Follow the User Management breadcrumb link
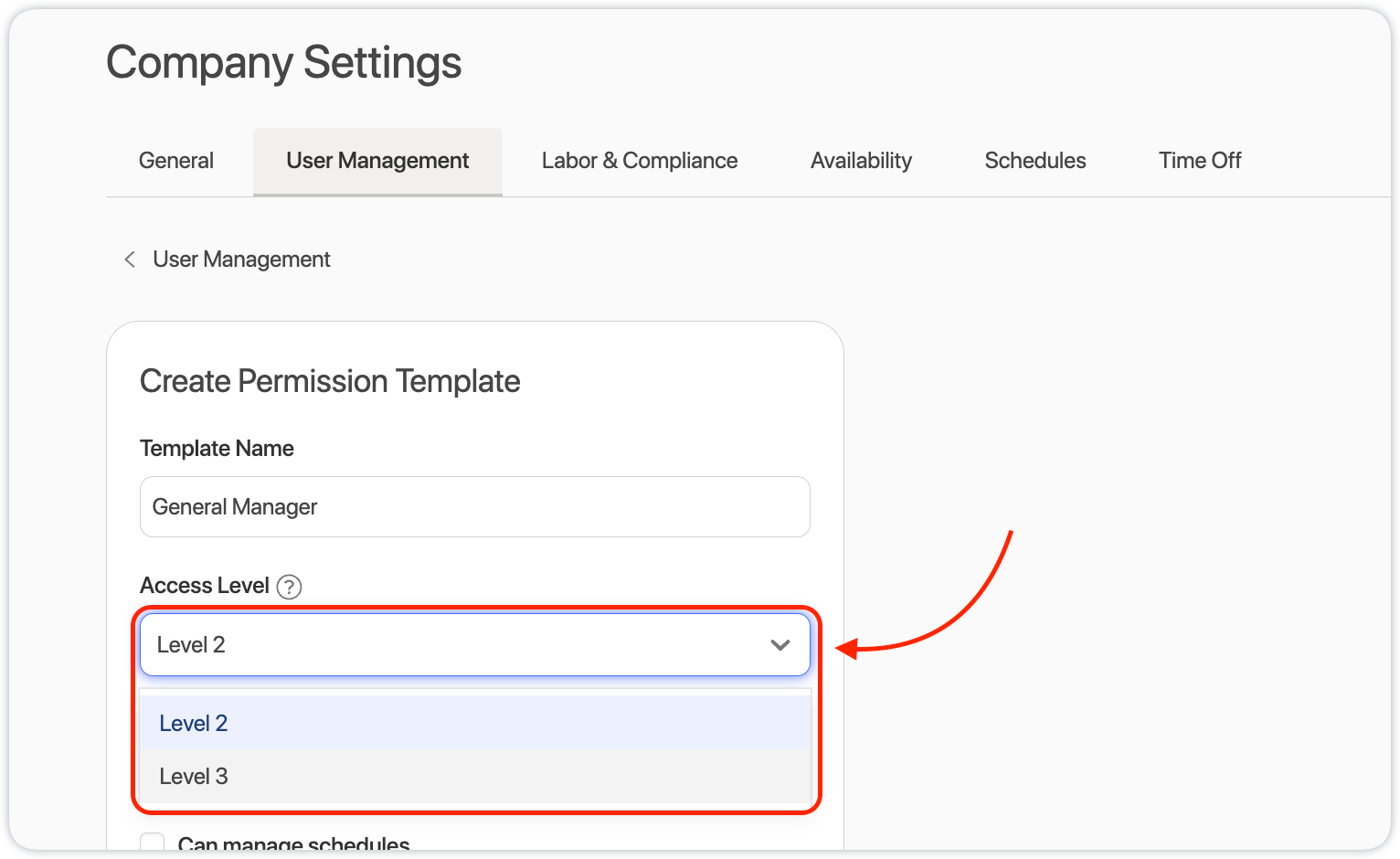Screen dimensions: 1400x859 pyautogui.click(x=241, y=260)
